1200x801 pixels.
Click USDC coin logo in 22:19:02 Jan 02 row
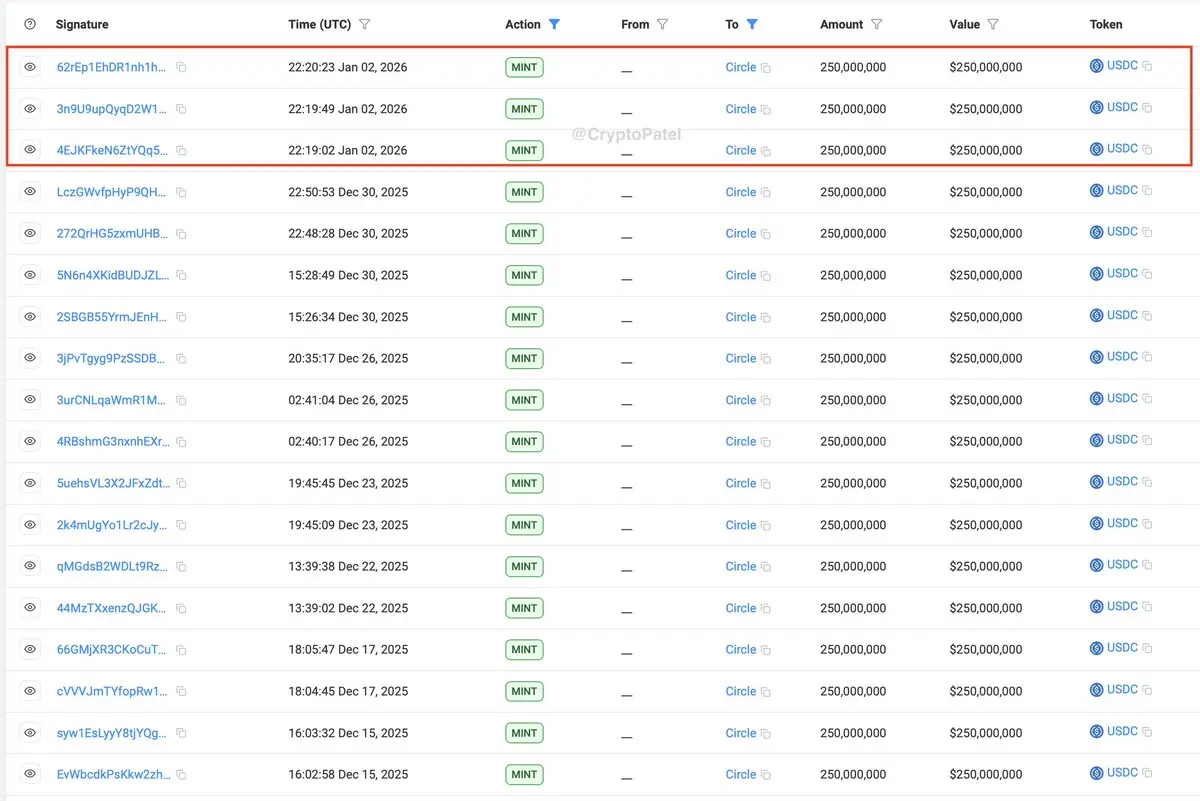pos(1097,149)
